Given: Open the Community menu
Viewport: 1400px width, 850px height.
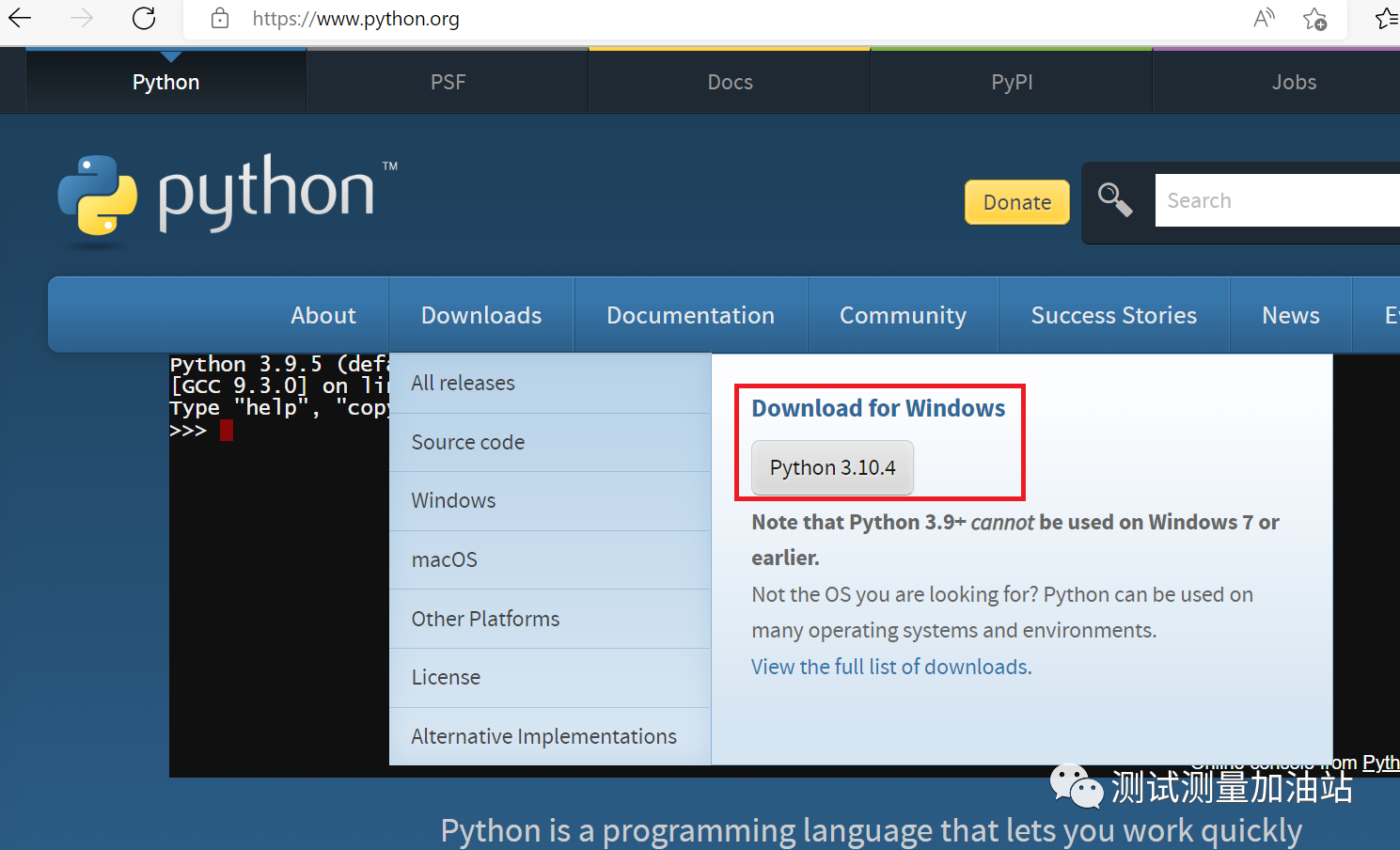Looking at the screenshot, I should (903, 315).
